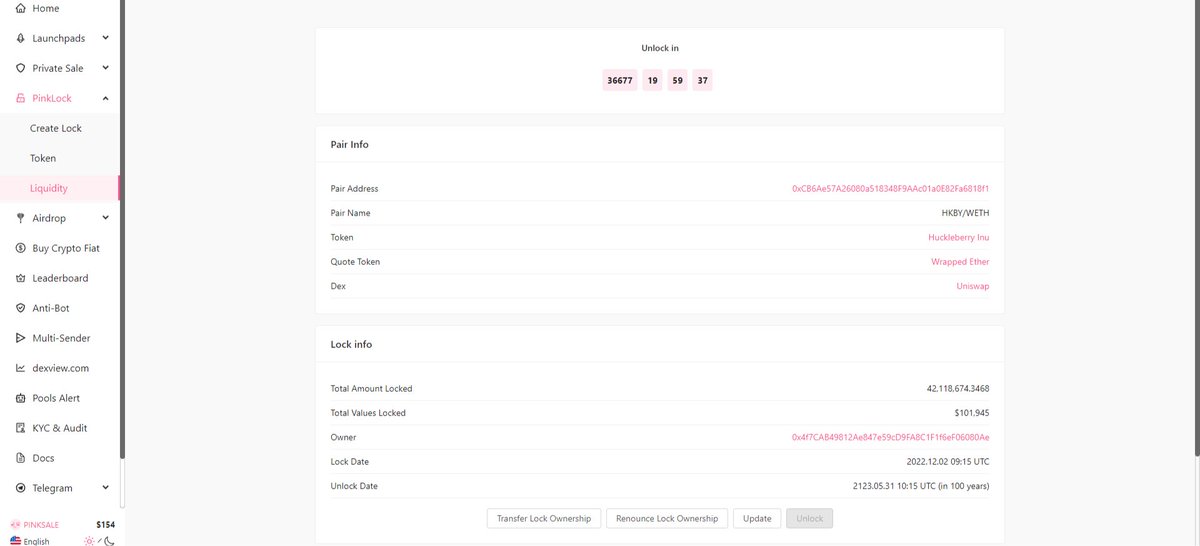
Task: Click the Private Sale shield icon
Action: pos(21,68)
